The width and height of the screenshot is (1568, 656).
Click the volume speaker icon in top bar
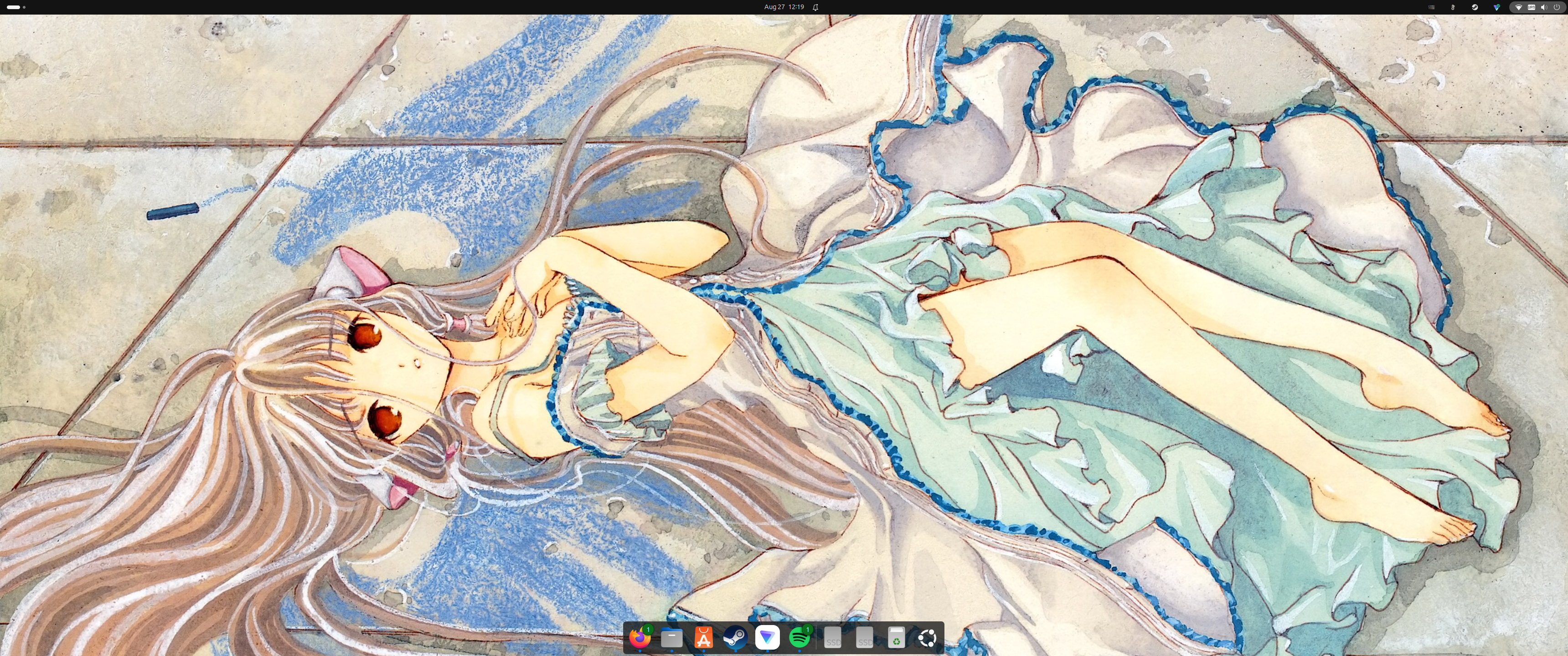[1544, 7]
